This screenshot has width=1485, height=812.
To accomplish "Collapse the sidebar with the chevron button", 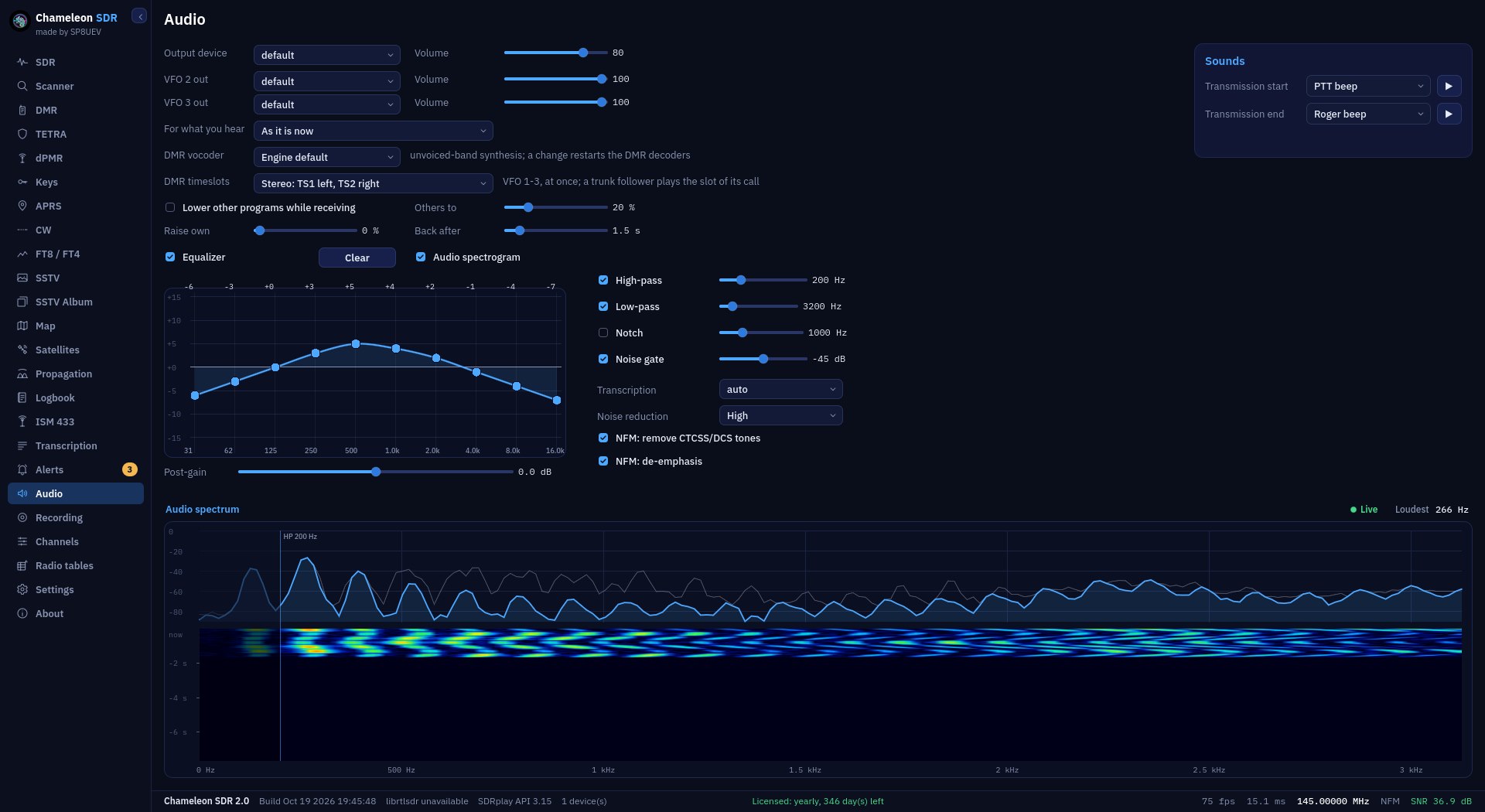I will click(139, 16).
